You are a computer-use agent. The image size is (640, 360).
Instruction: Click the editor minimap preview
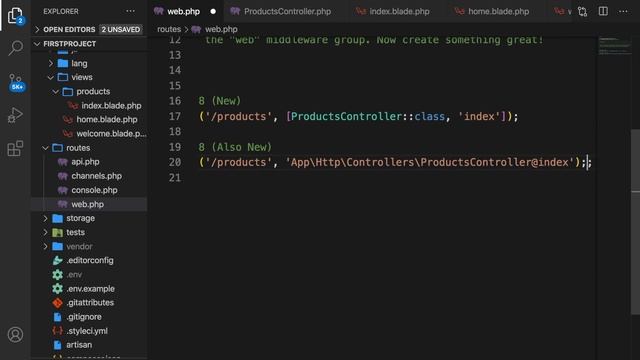click(x=614, y=46)
